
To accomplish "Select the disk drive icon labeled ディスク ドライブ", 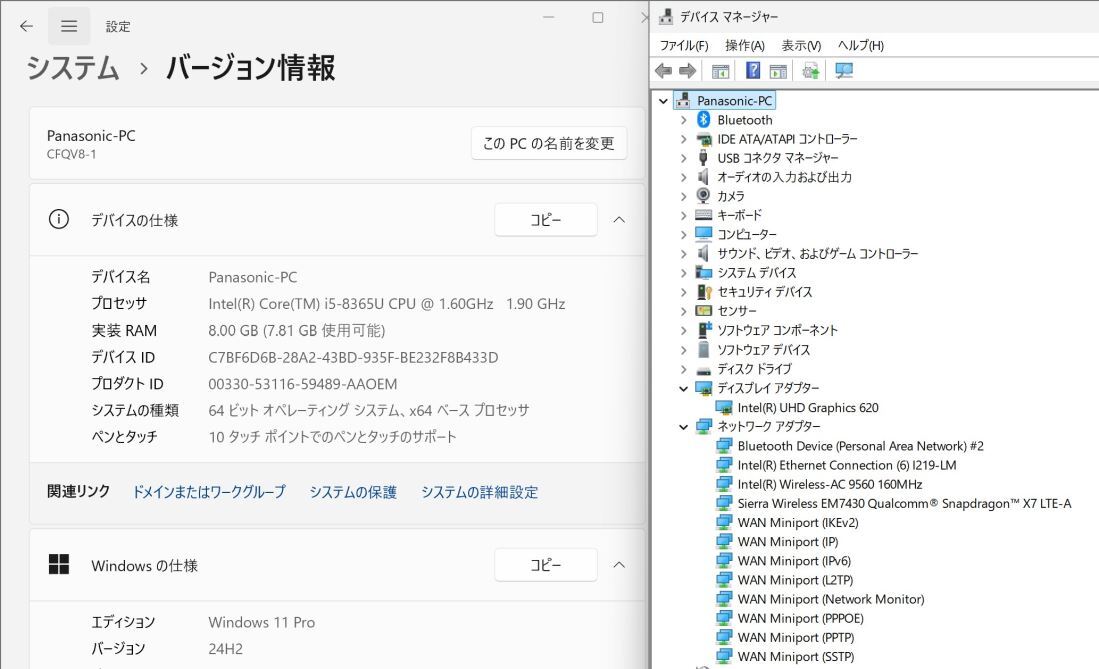I will [704, 369].
